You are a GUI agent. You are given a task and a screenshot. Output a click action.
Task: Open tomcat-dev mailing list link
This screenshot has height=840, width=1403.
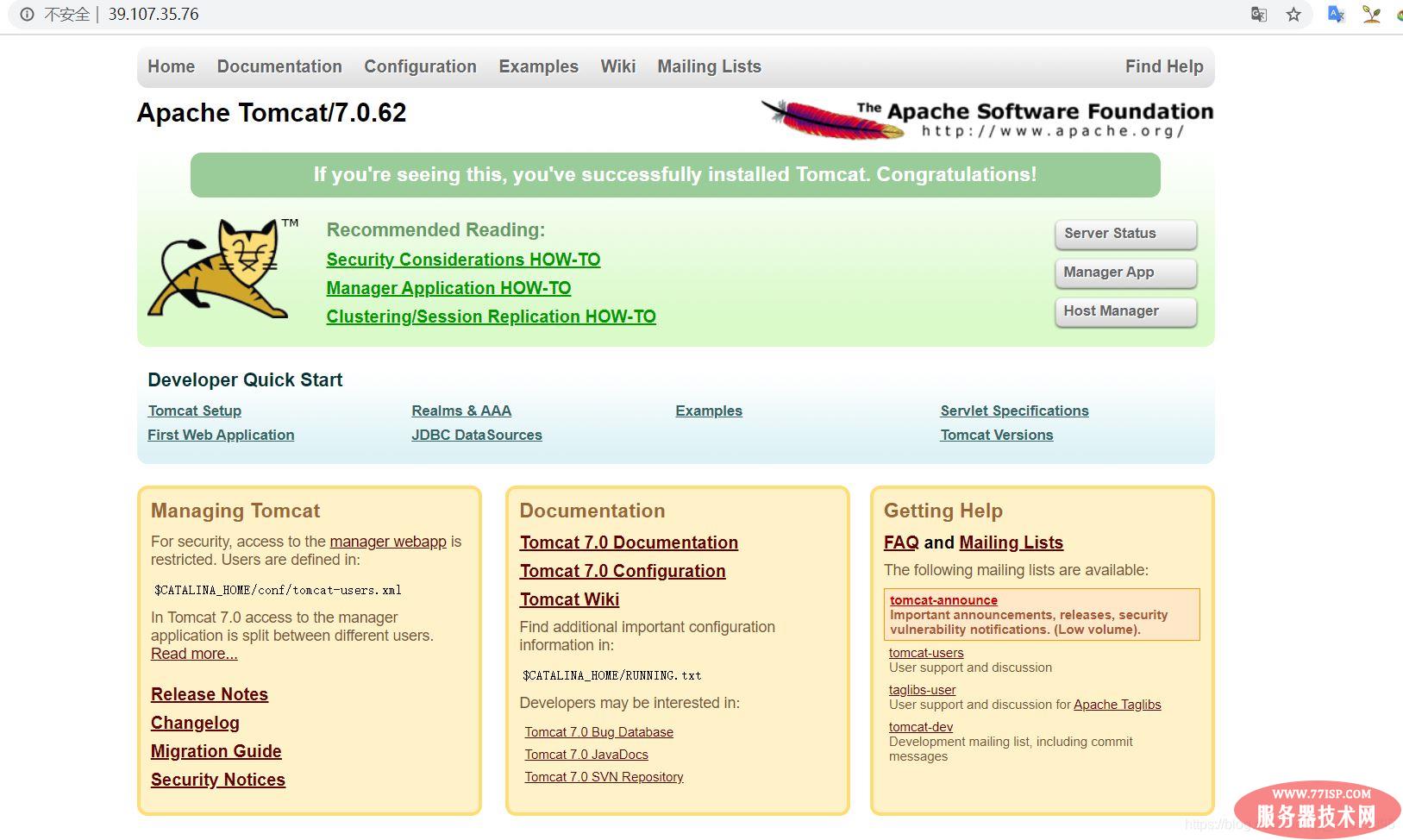(x=921, y=727)
